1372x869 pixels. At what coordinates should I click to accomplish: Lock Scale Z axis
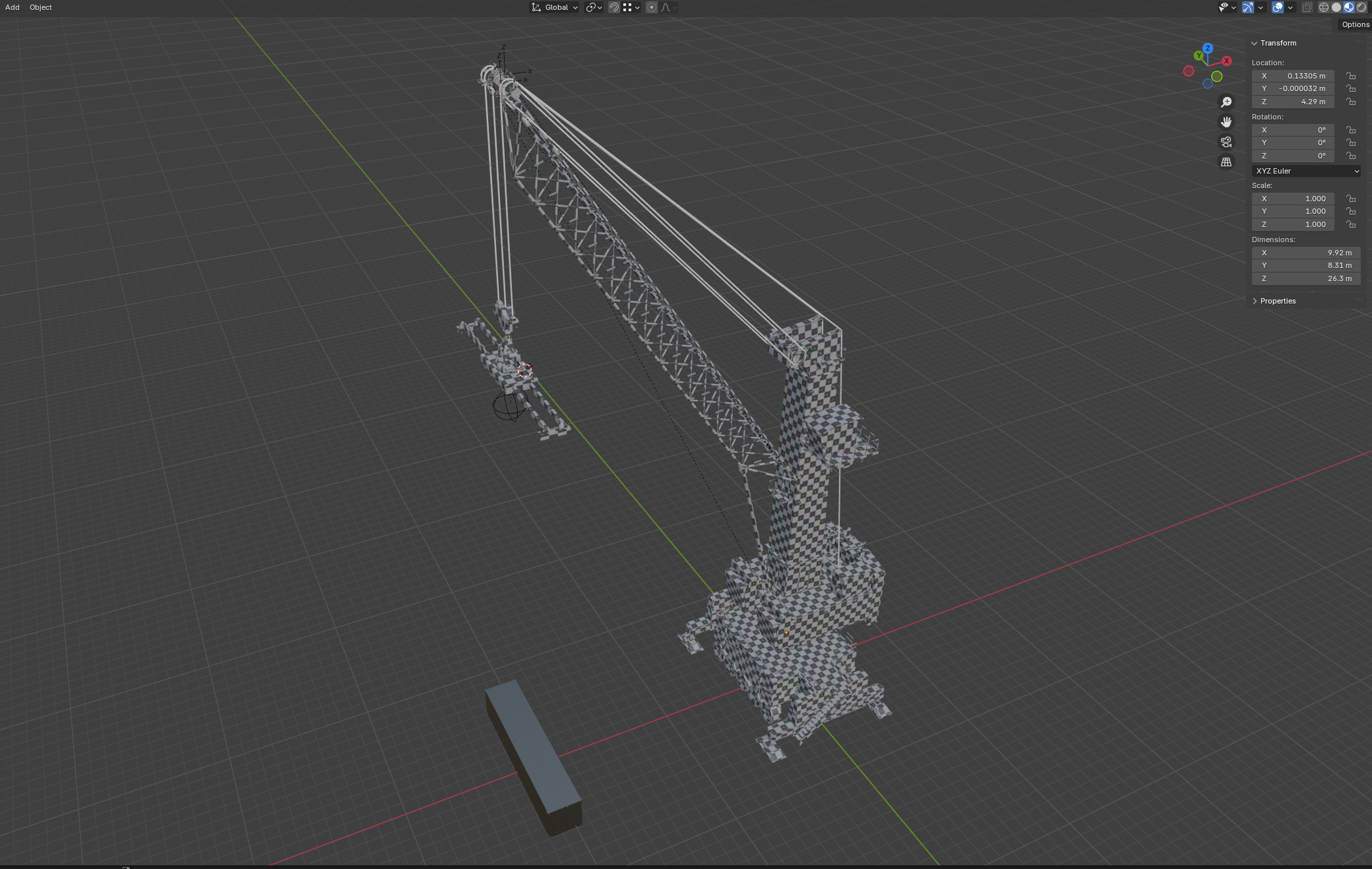point(1351,224)
